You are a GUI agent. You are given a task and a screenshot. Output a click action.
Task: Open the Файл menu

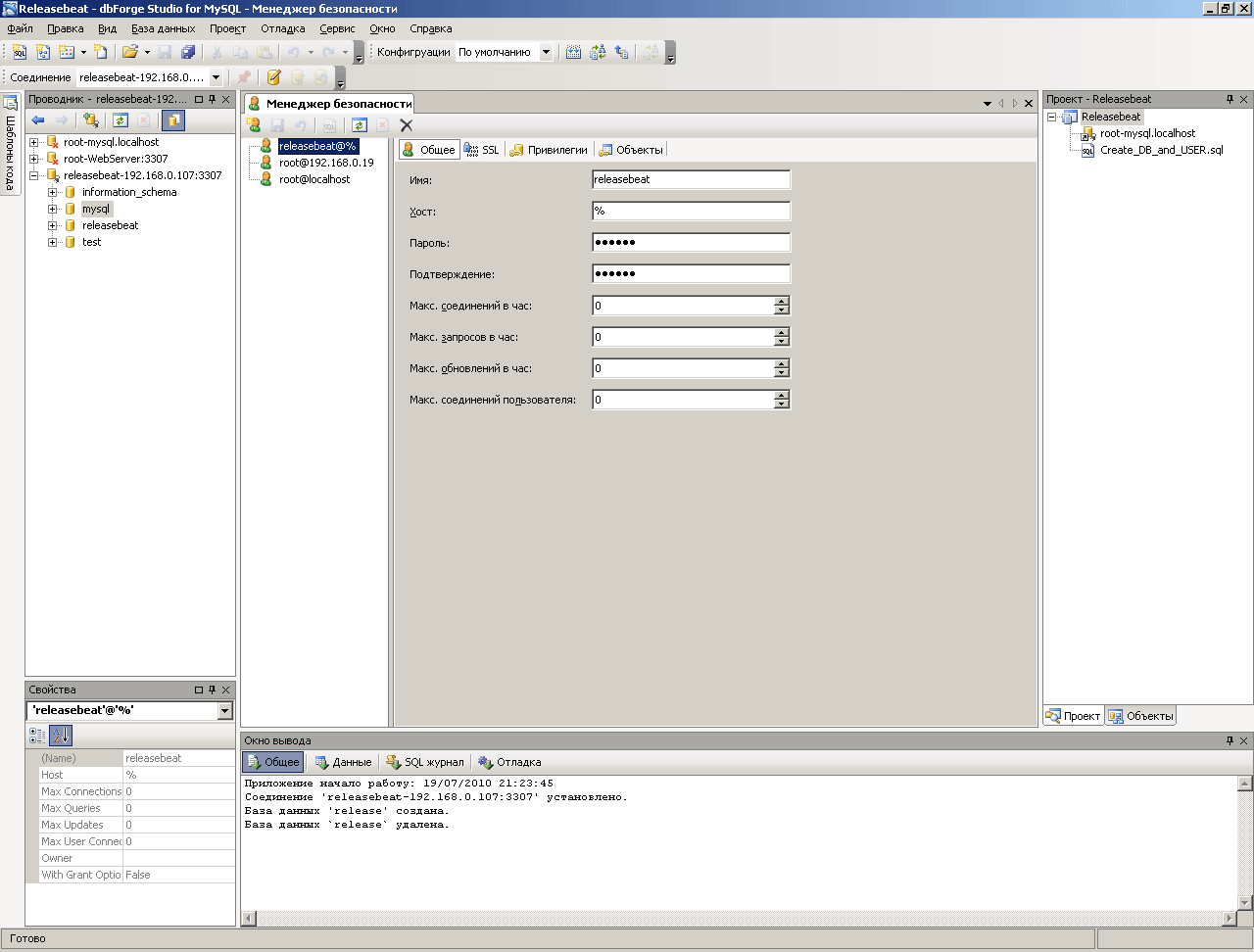(21, 28)
